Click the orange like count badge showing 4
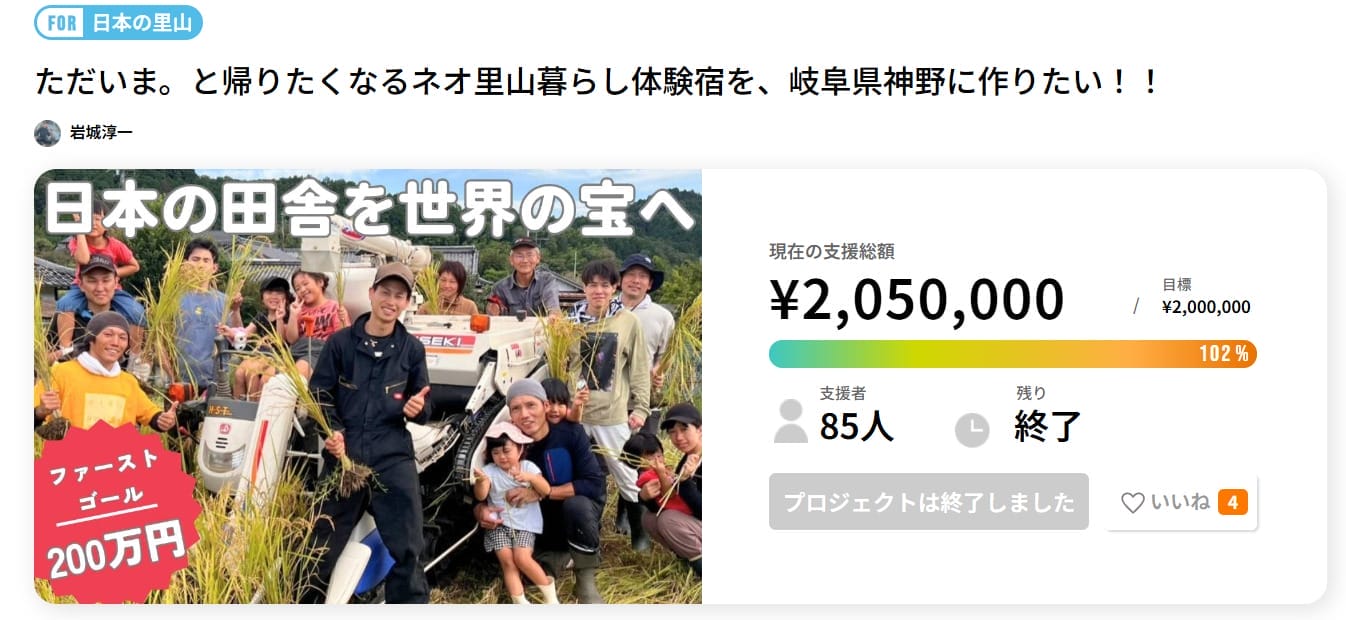The width and height of the screenshot is (1346, 620). pos(1232,502)
